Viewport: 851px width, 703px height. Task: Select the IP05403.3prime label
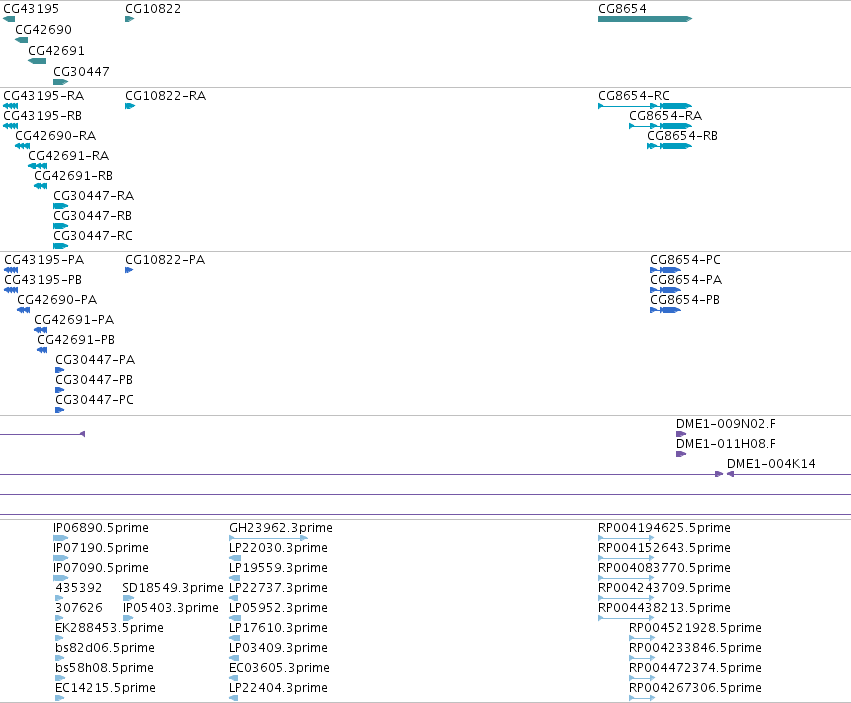[171, 607]
